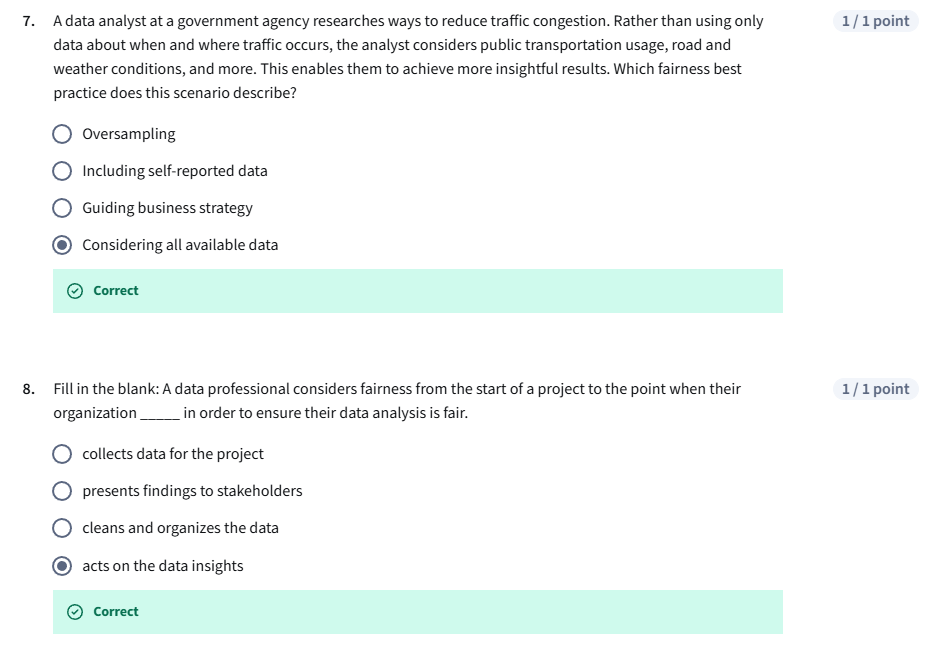
Task: Pick 'cleans and organizes the data' radio button
Action: (62, 528)
